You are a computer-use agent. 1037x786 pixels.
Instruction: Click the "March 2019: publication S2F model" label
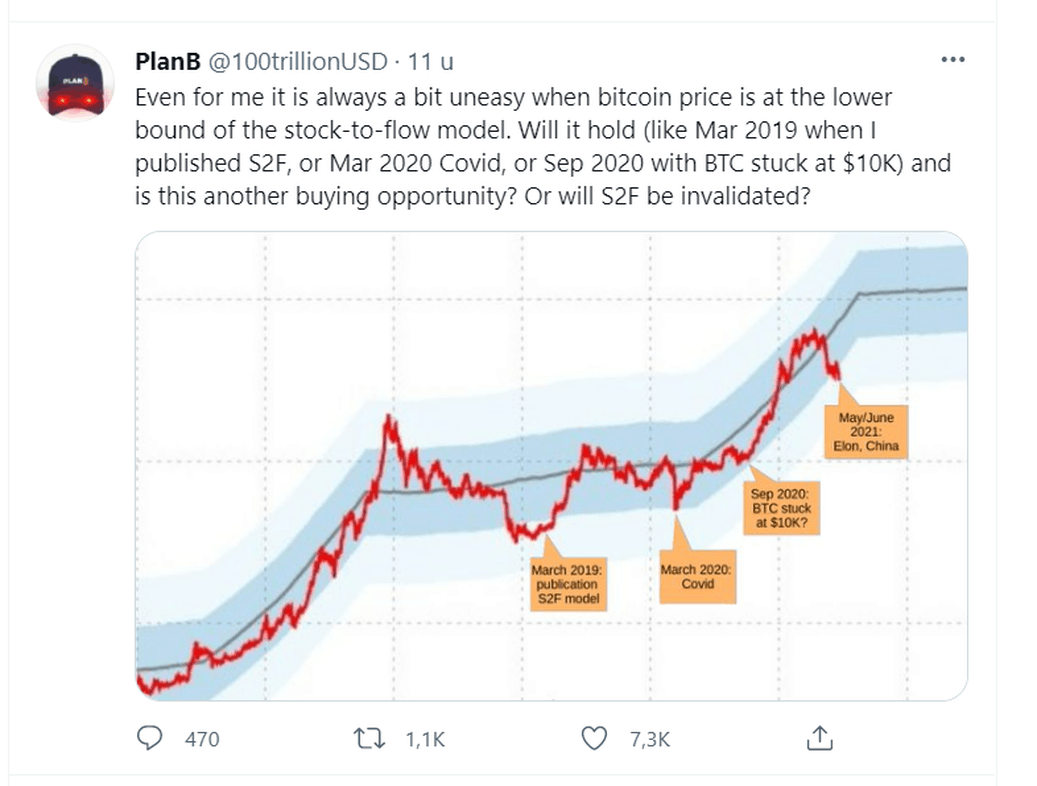[x=566, y=583]
